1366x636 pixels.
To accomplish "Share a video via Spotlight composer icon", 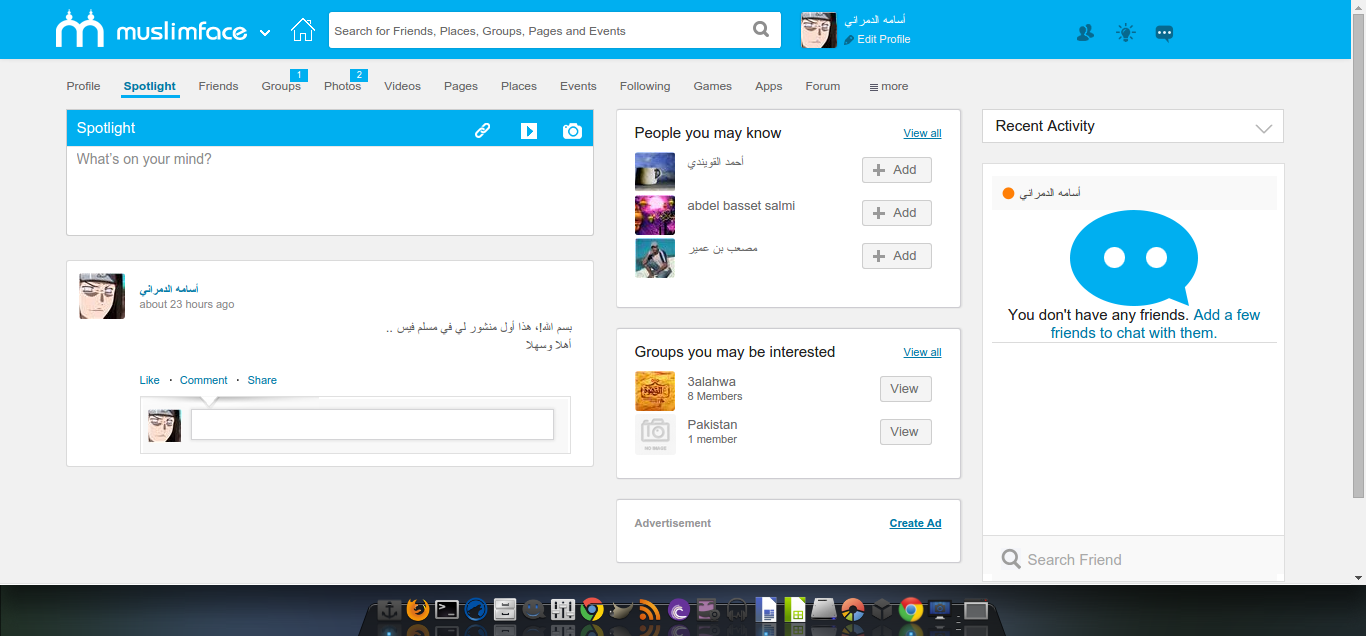I will point(528,129).
